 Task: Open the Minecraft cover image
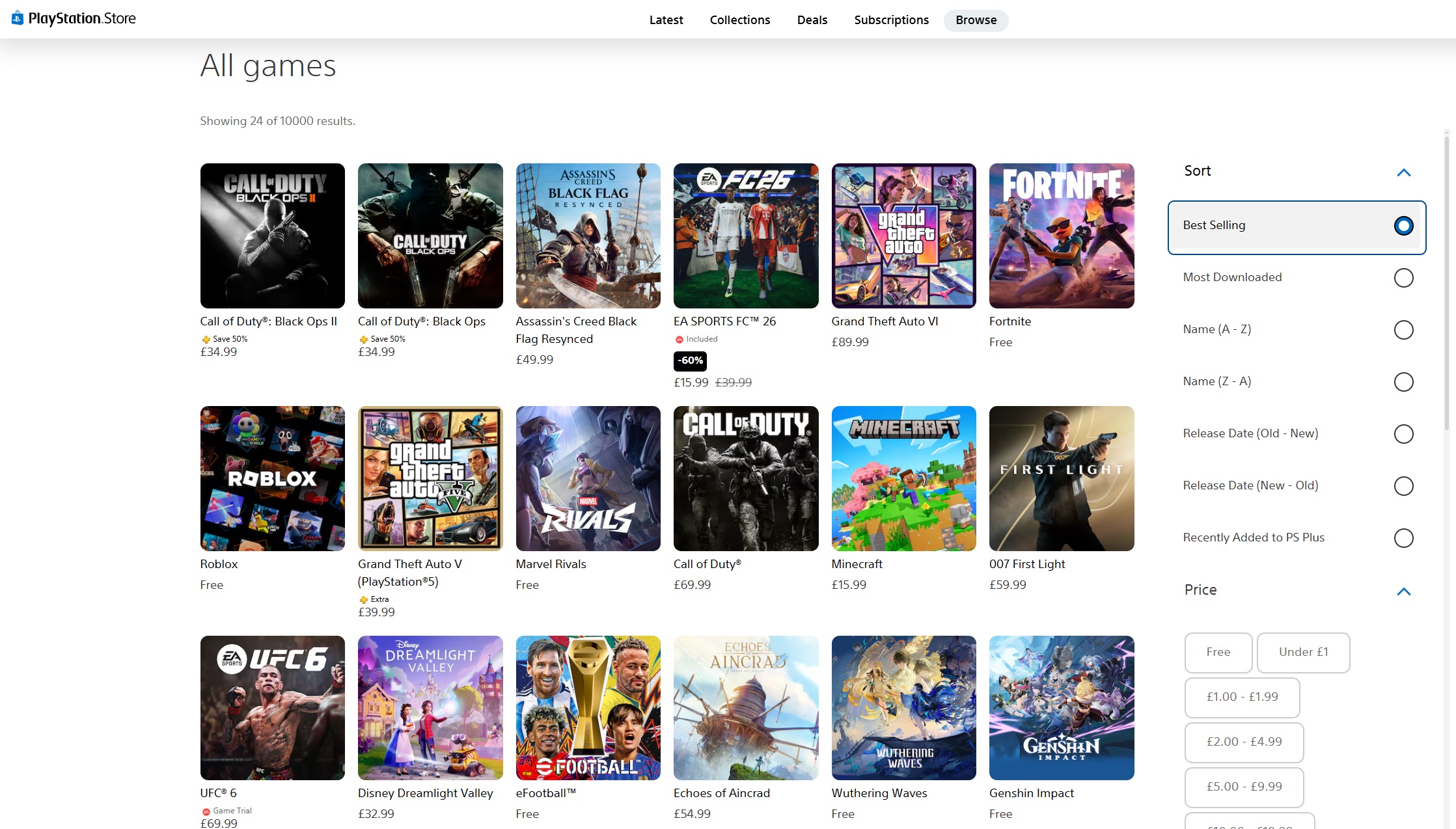pyautogui.click(x=903, y=478)
